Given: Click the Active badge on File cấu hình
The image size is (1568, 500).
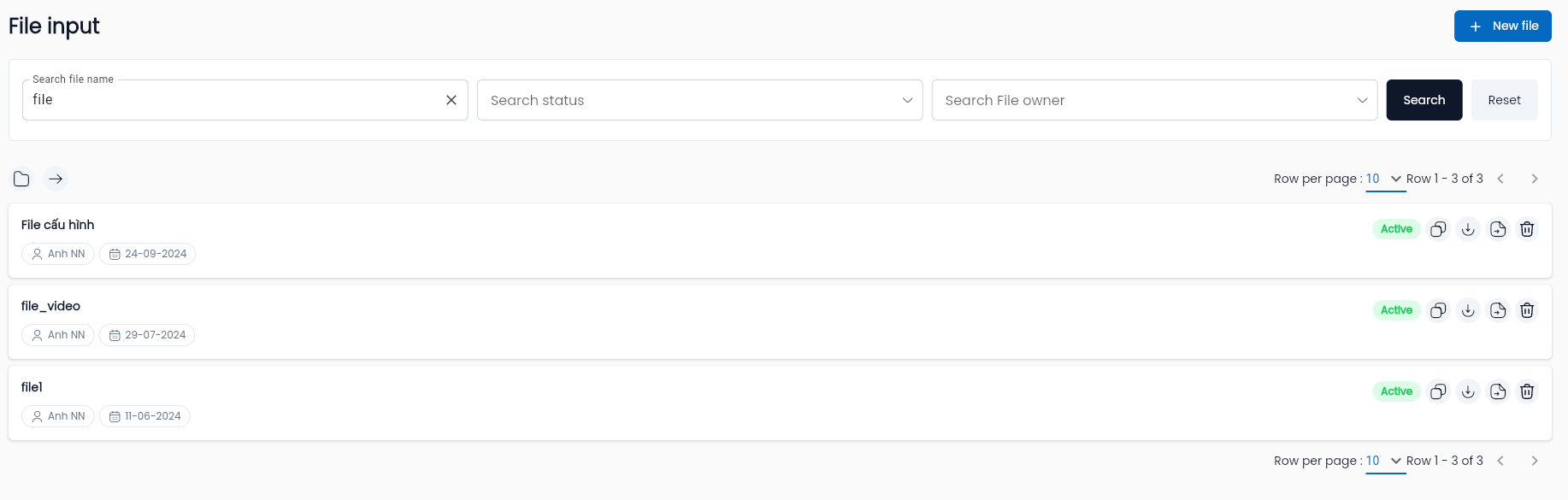Looking at the screenshot, I should tap(1396, 229).
